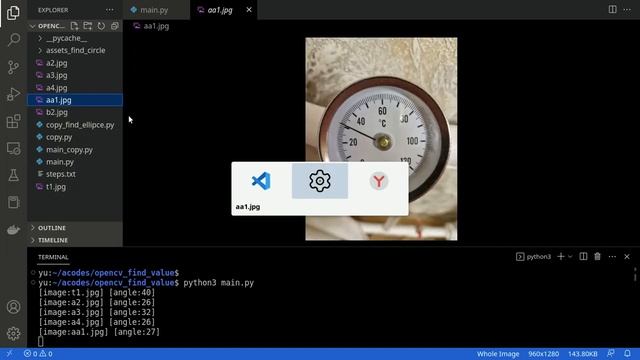Open the Explorer view in activity bar
The width and height of the screenshot is (640, 360).
coord(13,13)
